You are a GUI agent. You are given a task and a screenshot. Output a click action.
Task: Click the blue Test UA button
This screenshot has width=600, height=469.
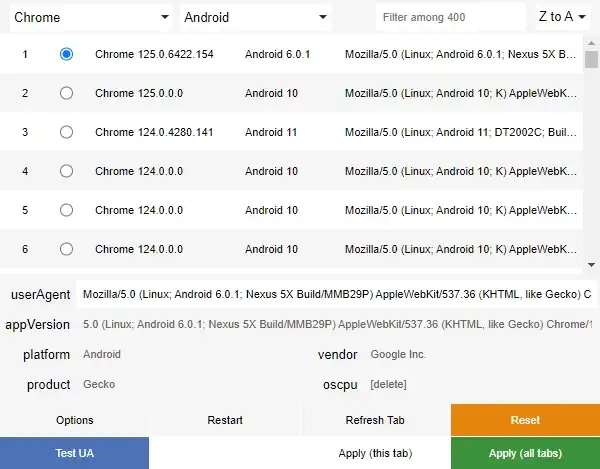click(75, 453)
